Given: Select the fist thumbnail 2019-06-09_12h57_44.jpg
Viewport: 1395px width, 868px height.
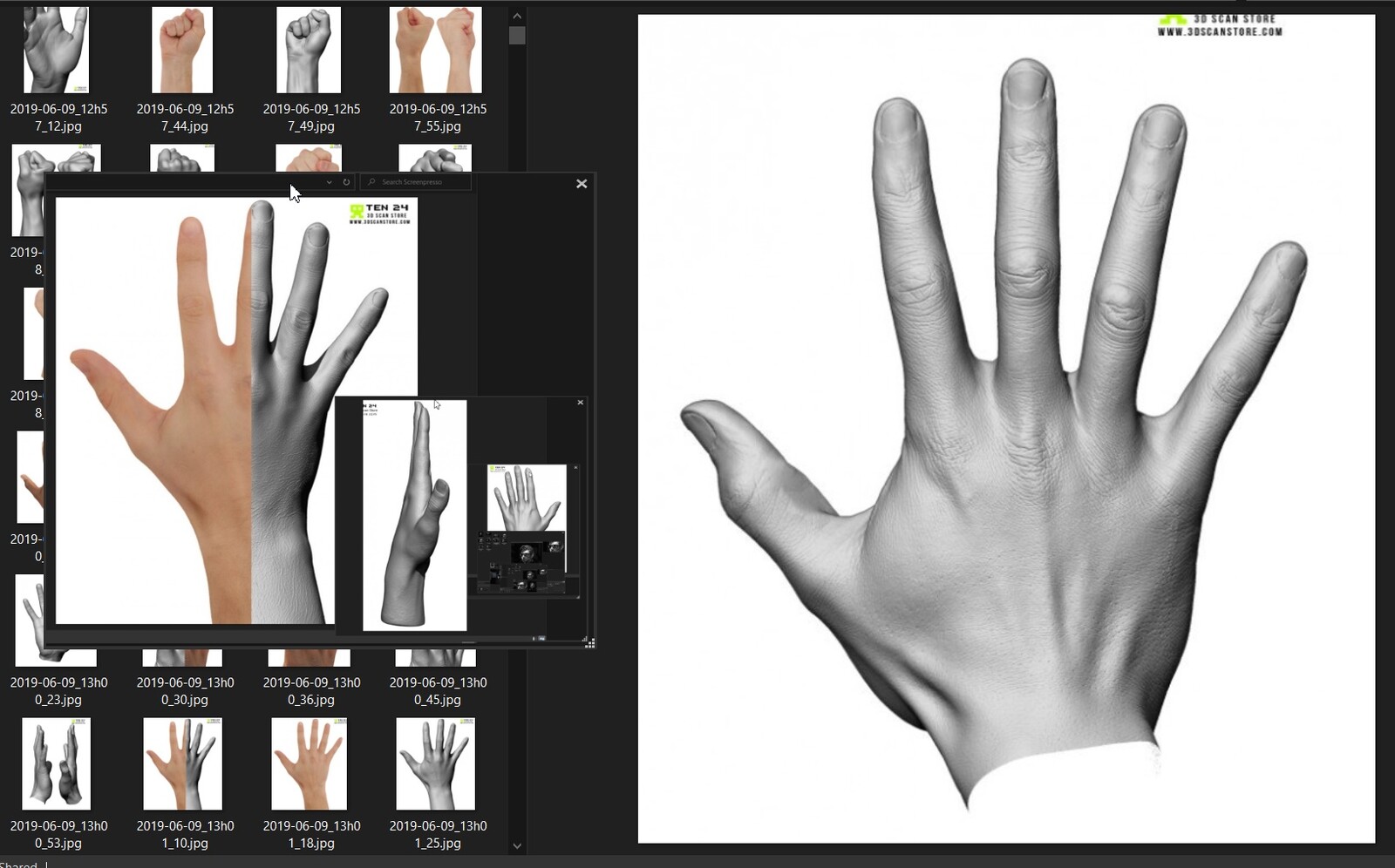Looking at the screenshot, I should tap(182, 50).
